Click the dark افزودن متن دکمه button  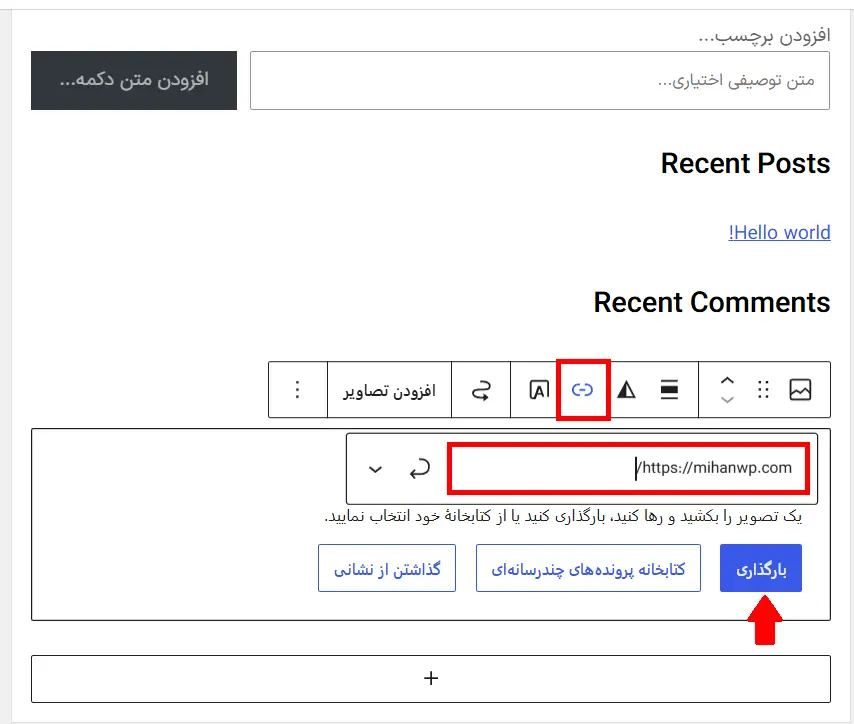tap(134, 81)
